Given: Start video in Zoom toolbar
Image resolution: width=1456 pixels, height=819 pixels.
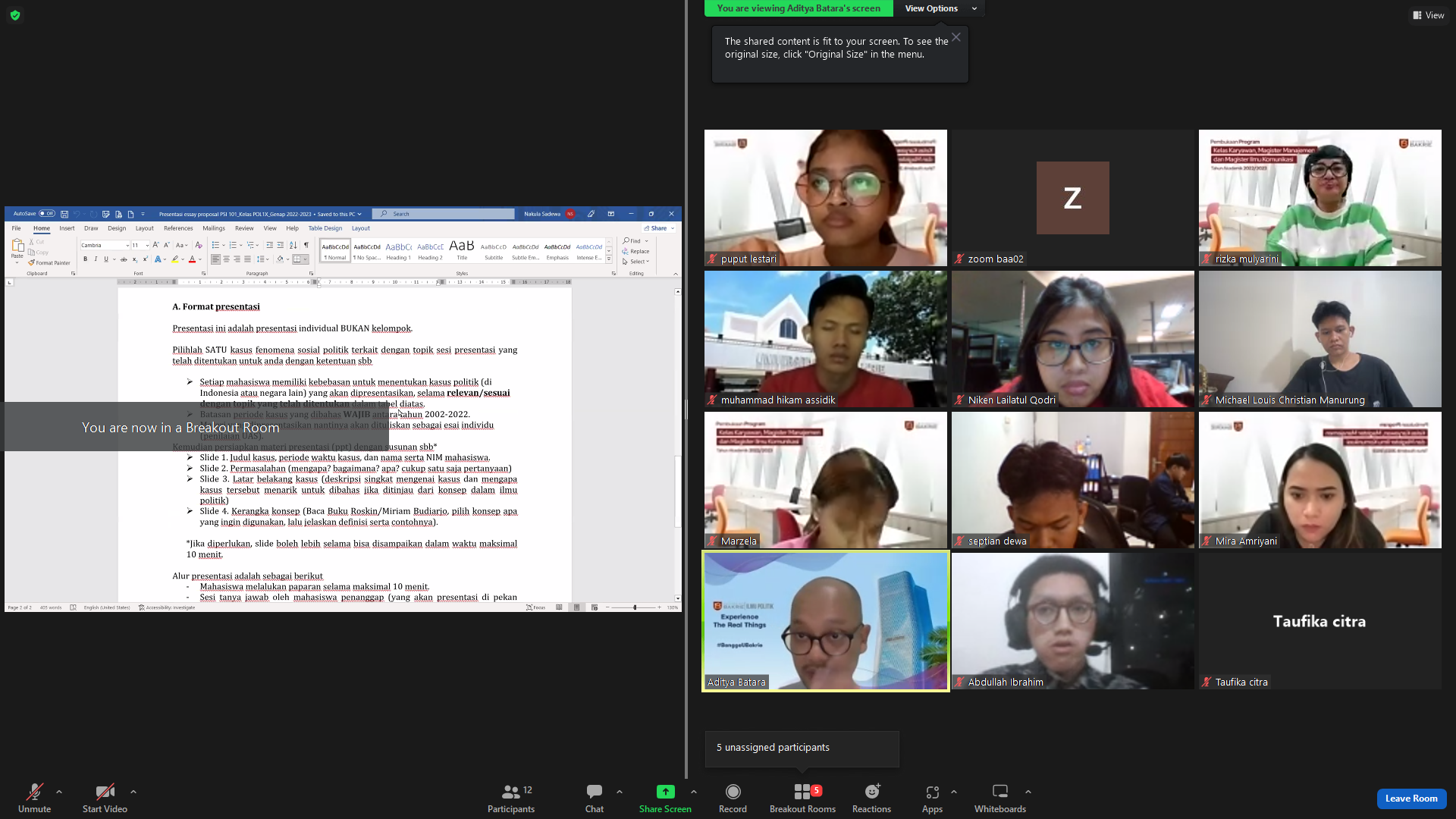Looking at the screenshot, I should click(105, 798).
